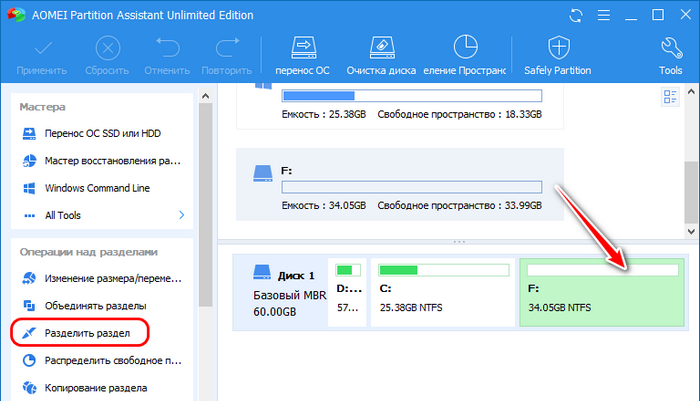Image resolution: width=700 pixels, height=401 pixels.
Task: Click sidebar scrollbar up arrow
Action: click(x=205, y=96)
